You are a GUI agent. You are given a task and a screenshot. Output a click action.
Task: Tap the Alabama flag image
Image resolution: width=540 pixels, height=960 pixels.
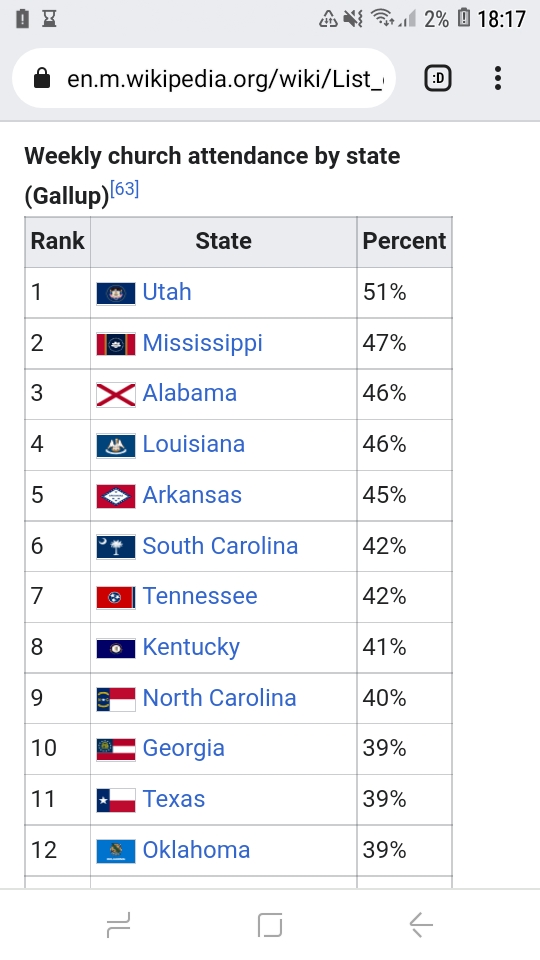116,395
